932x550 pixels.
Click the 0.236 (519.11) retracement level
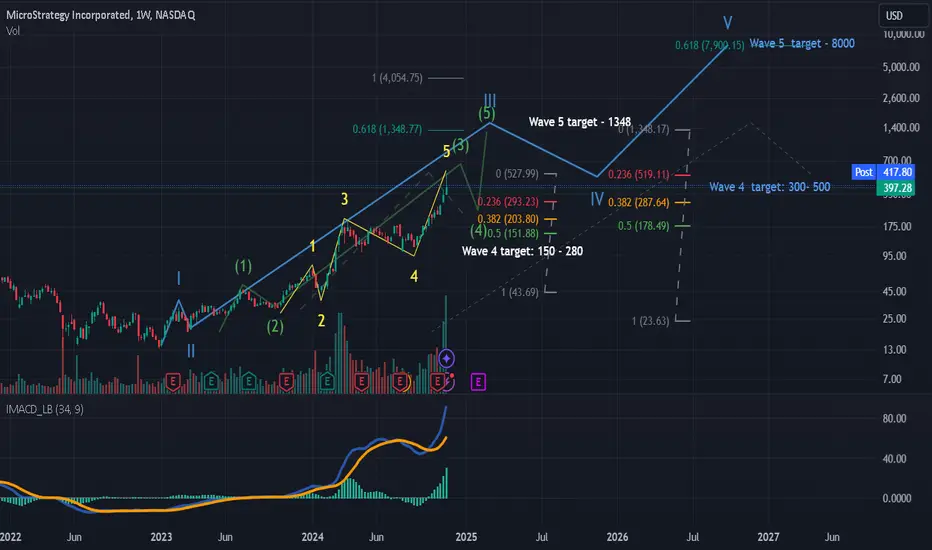pos(638,174)
